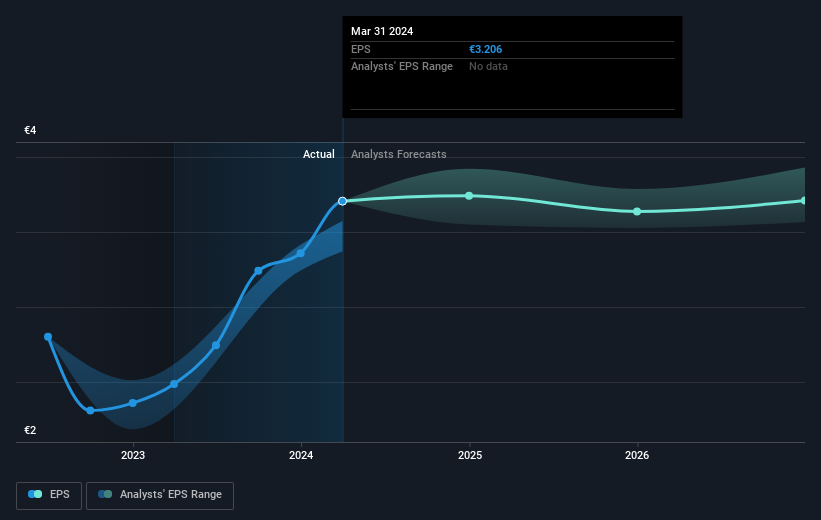Click the 'Mar 31 2024' tooltip date

[x=382, y=31]
